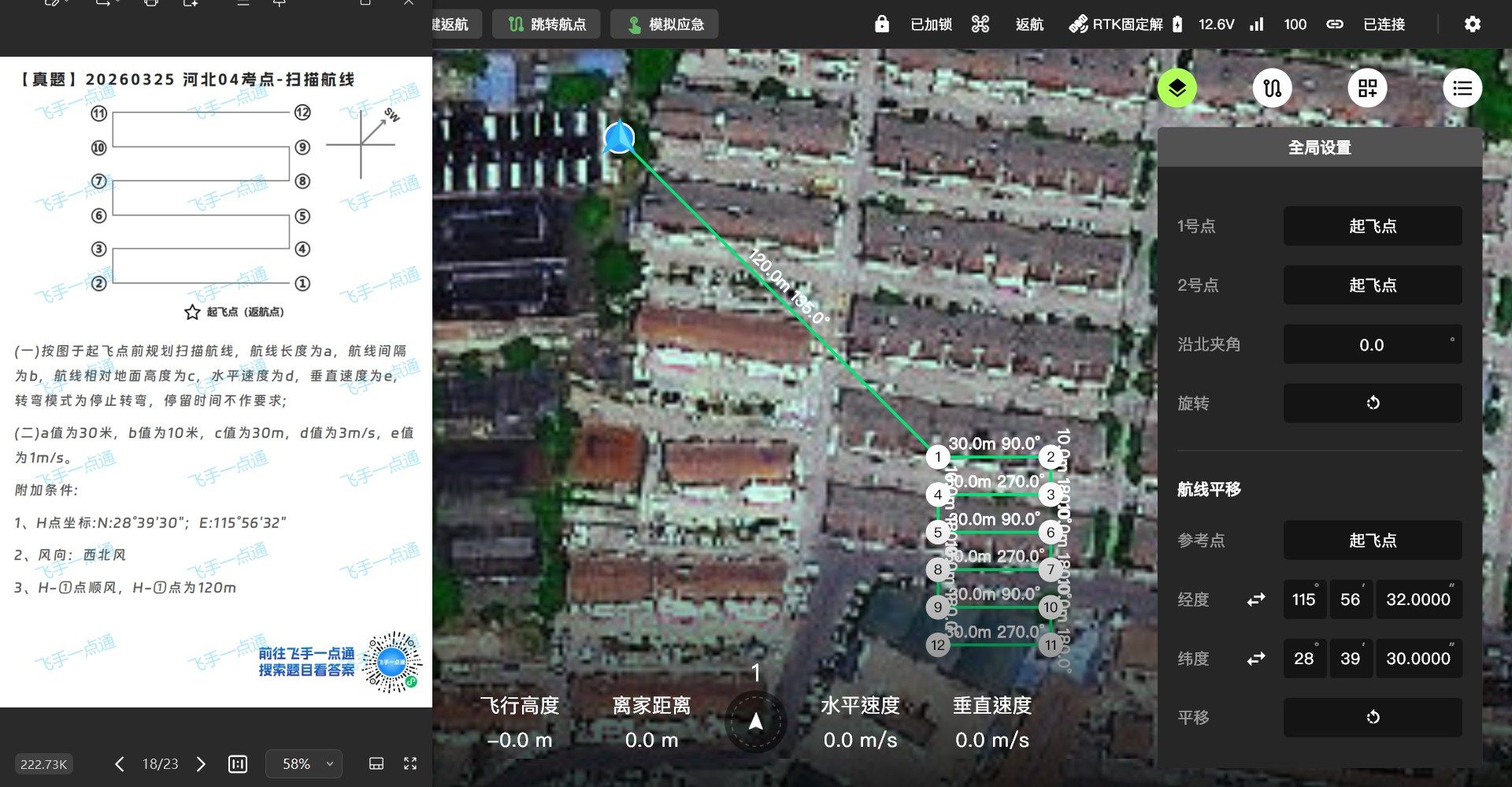Open settings gear in top bar
The height and width of the screenshot is (787, 1512).
1472,24
